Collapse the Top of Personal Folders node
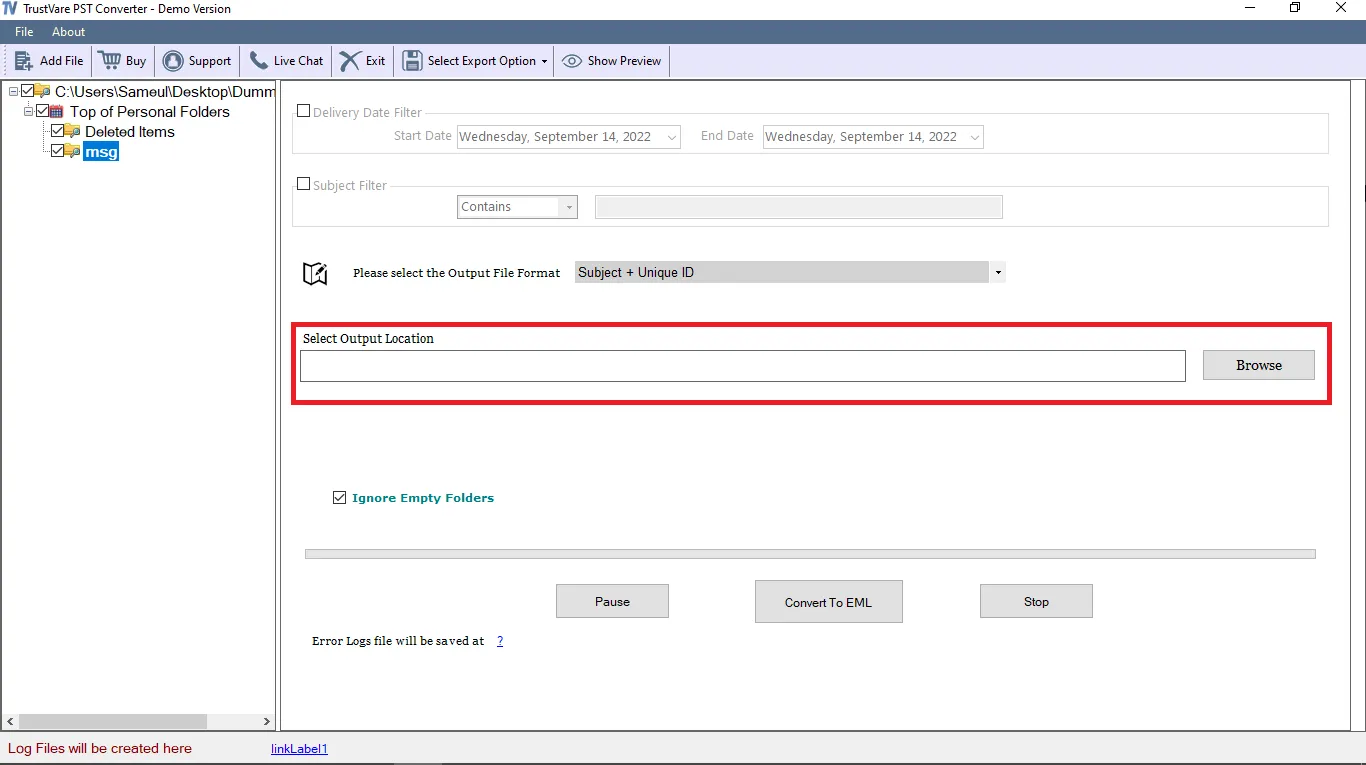 tap(29, 111)
